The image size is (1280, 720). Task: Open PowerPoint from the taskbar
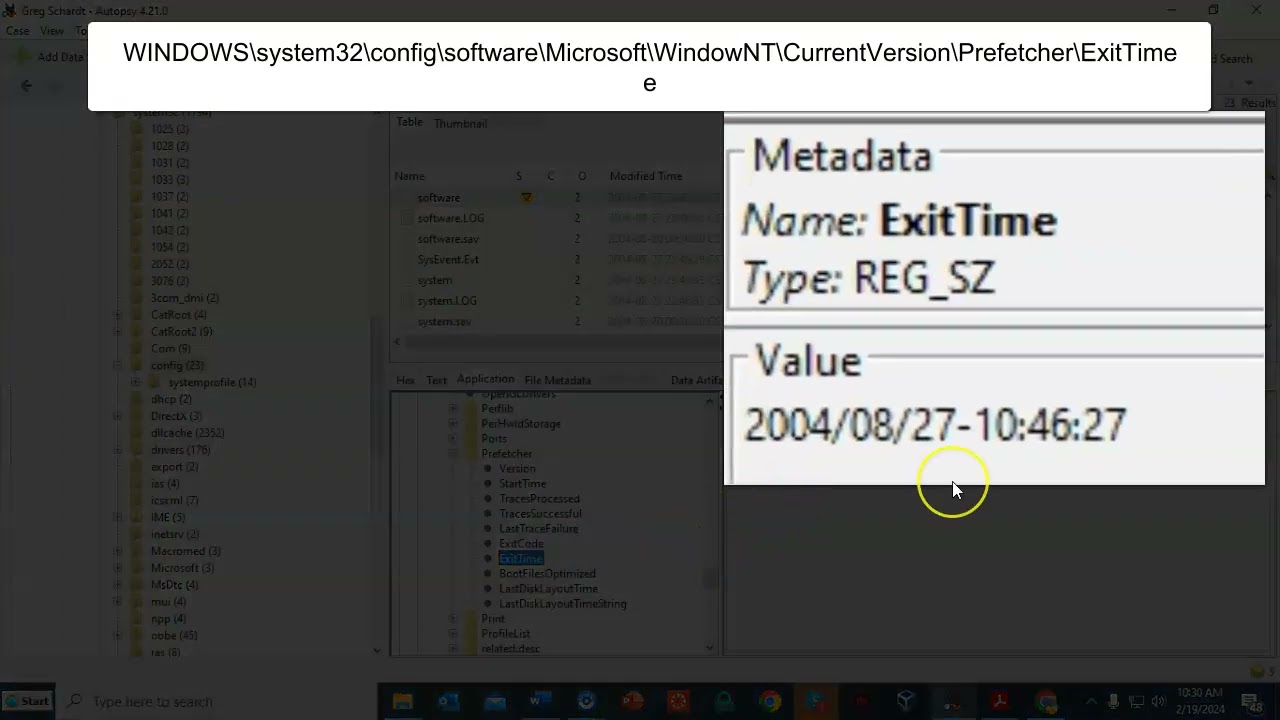click(x=632, y=702)
